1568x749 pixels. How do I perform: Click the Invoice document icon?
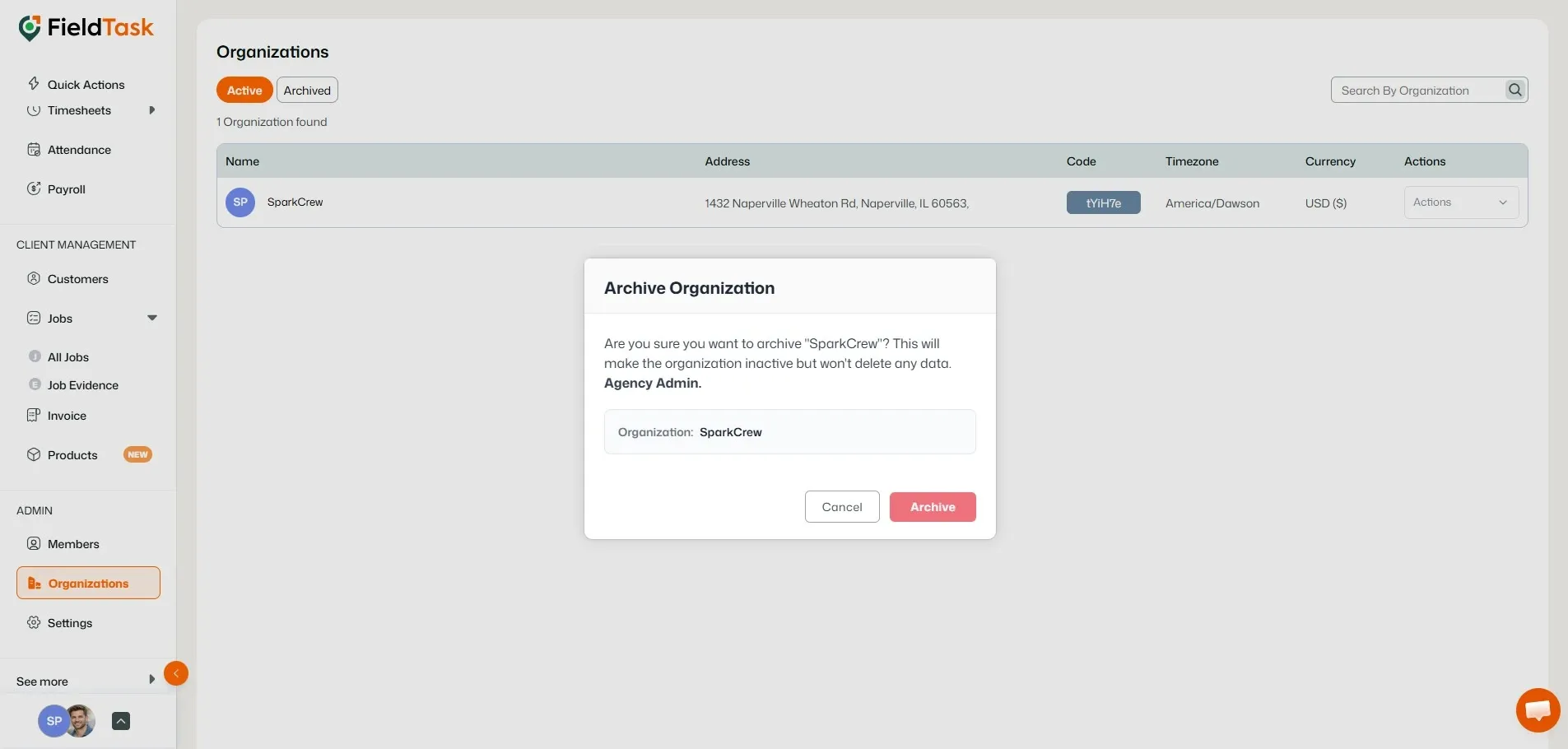(x=34, y=415)
